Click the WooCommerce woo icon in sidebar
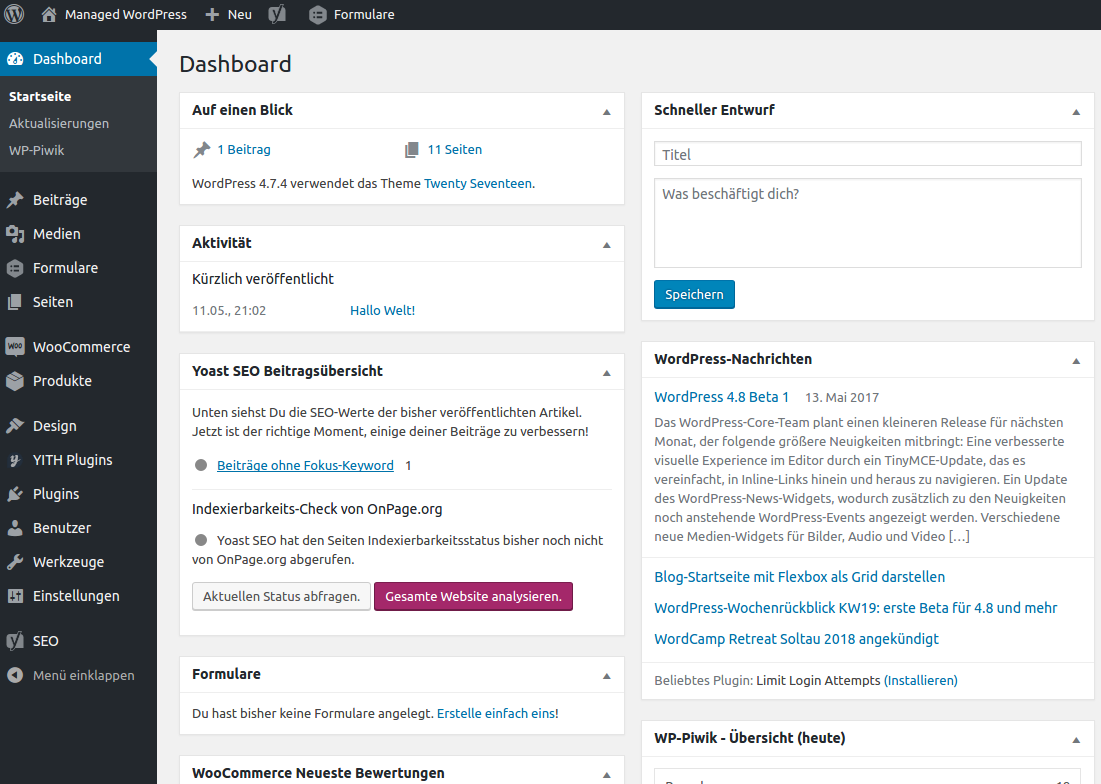Image resolution: width=1101 pixels, height=784 pixels. coord(15,347)
